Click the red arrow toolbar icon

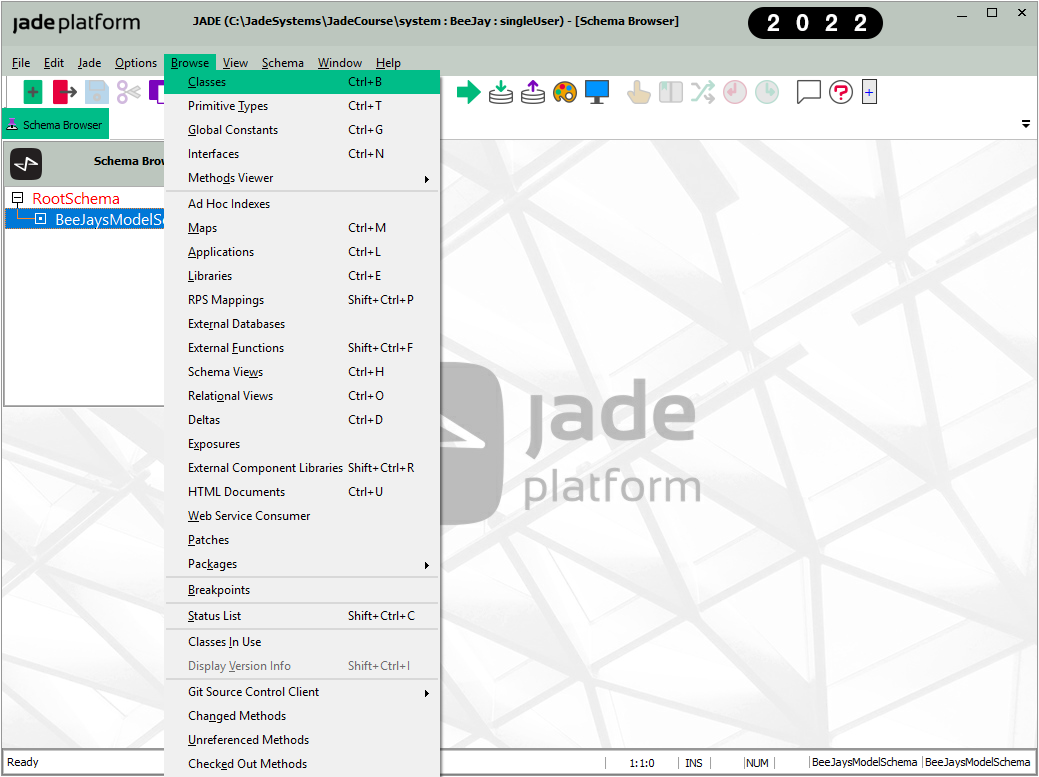point(65,93)
